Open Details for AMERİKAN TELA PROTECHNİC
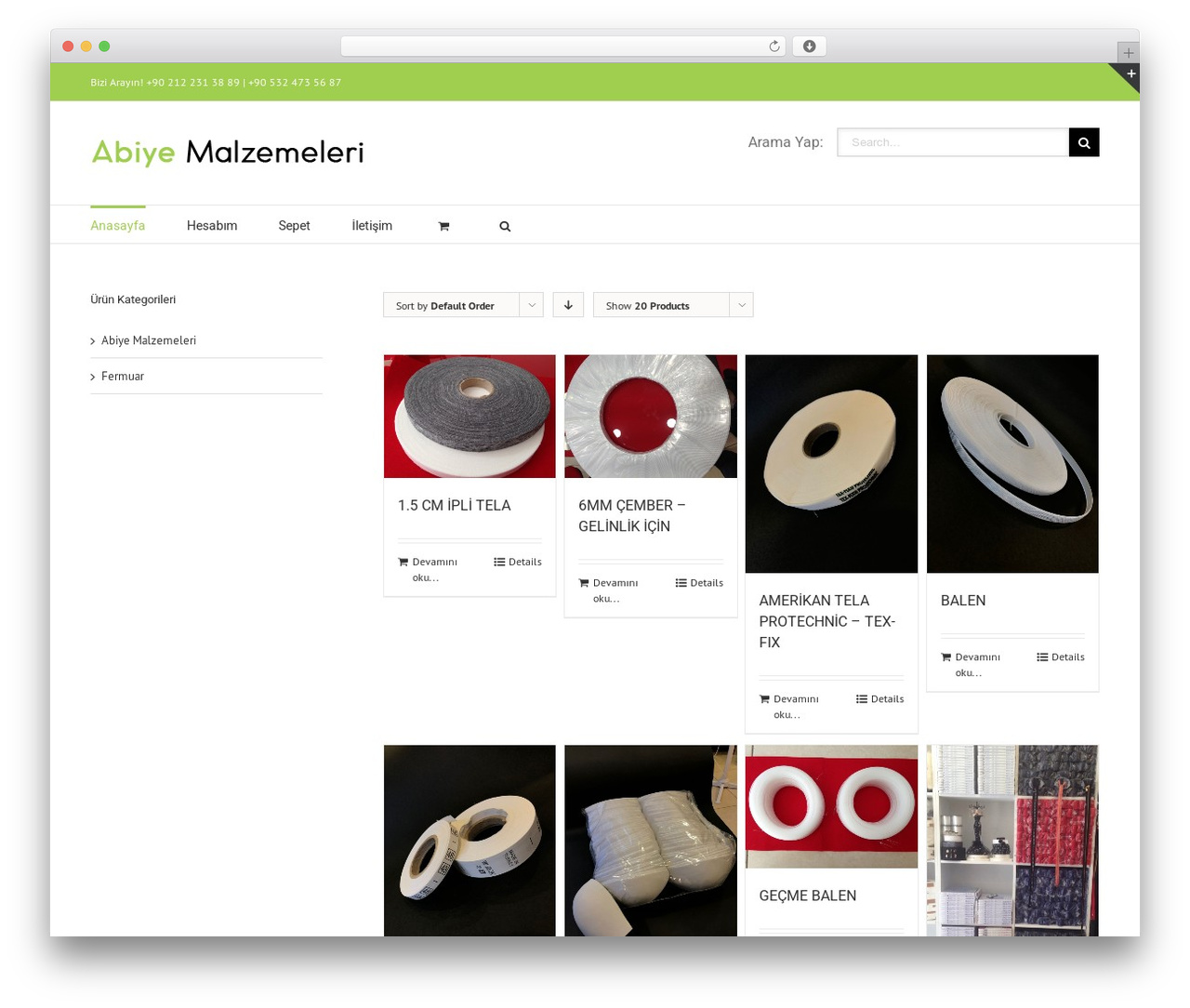Image resolution: width=1190 pixels, height=1008 pixels. click(x=879, y=699)
